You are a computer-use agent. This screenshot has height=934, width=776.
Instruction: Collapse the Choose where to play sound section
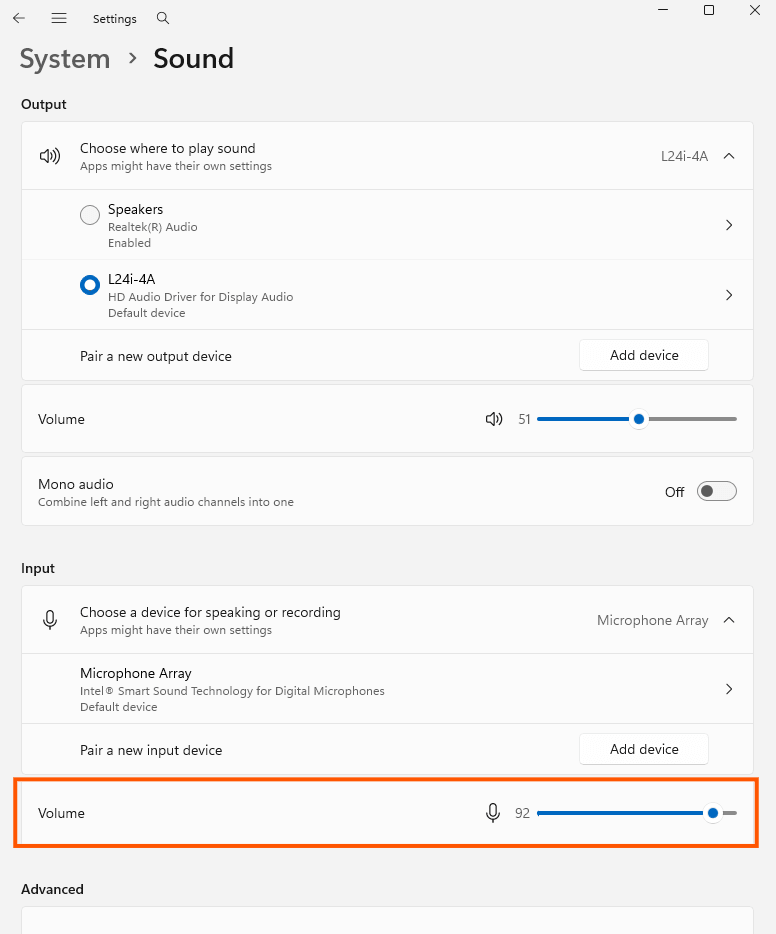click(x=729, y=156)
